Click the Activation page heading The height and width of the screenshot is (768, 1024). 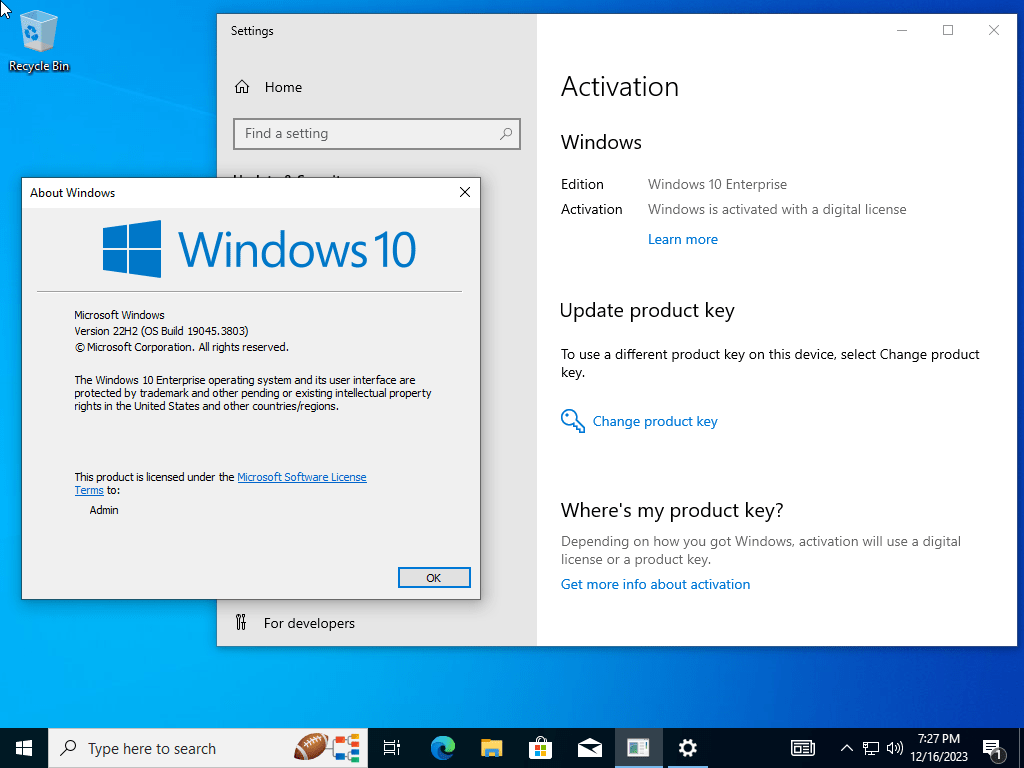(620, 87)
